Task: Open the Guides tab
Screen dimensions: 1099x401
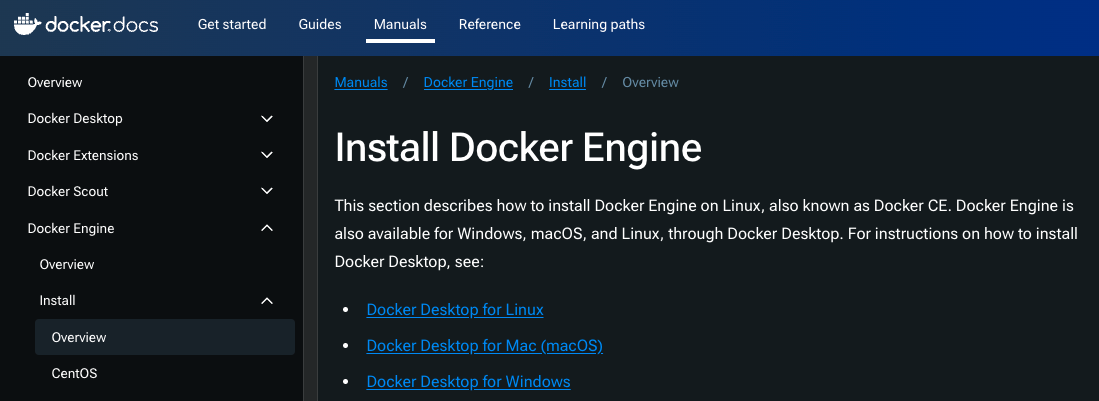Action: click(x=320, y=25)
